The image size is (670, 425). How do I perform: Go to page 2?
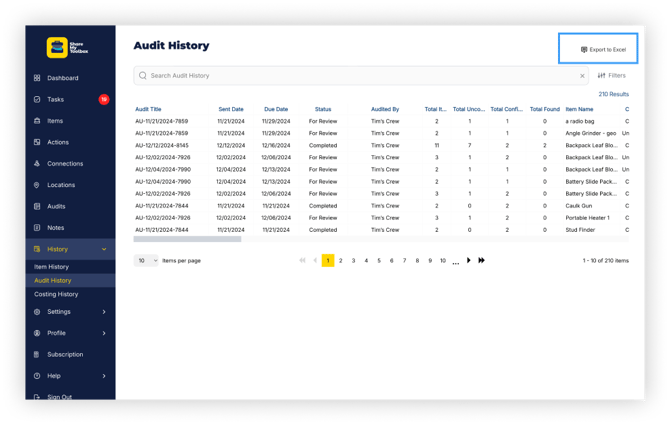pos(341,261)
